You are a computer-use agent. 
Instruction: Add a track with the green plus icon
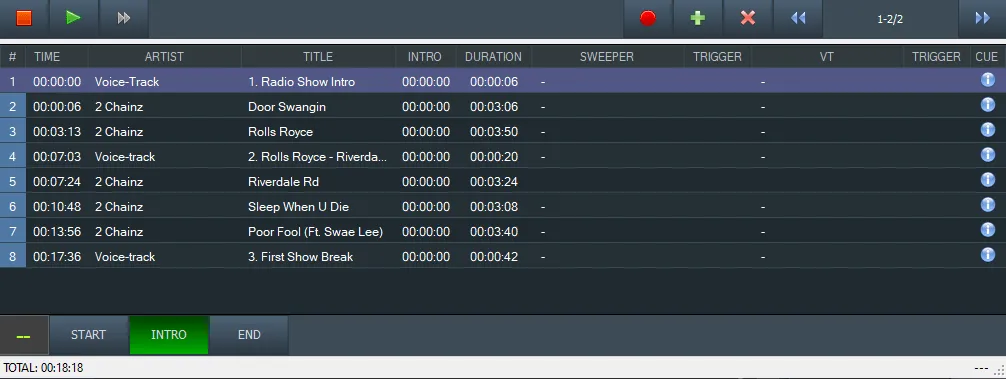[698, 18]
